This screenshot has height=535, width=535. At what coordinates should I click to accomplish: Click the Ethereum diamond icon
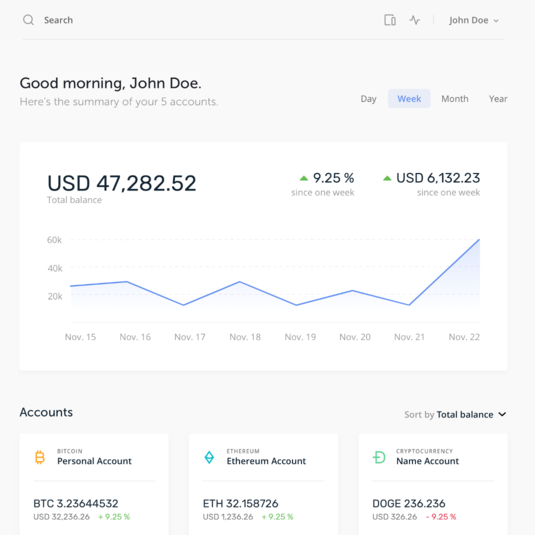point(209,457)
